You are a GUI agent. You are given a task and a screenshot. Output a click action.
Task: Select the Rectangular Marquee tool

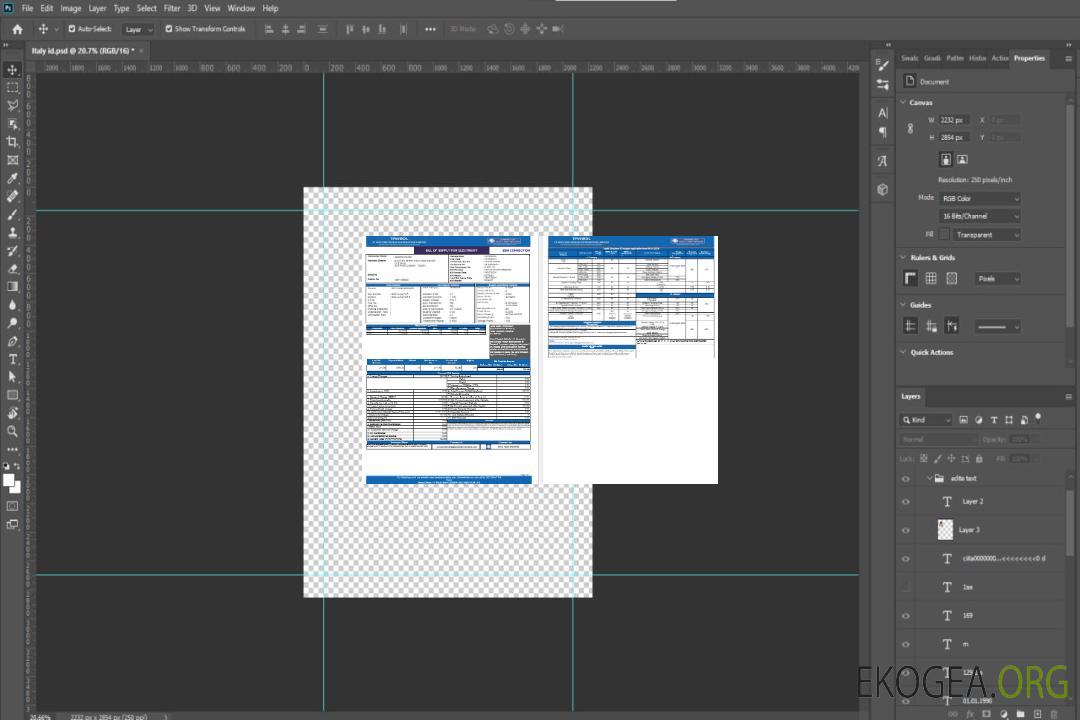click(x=13, y=87)
